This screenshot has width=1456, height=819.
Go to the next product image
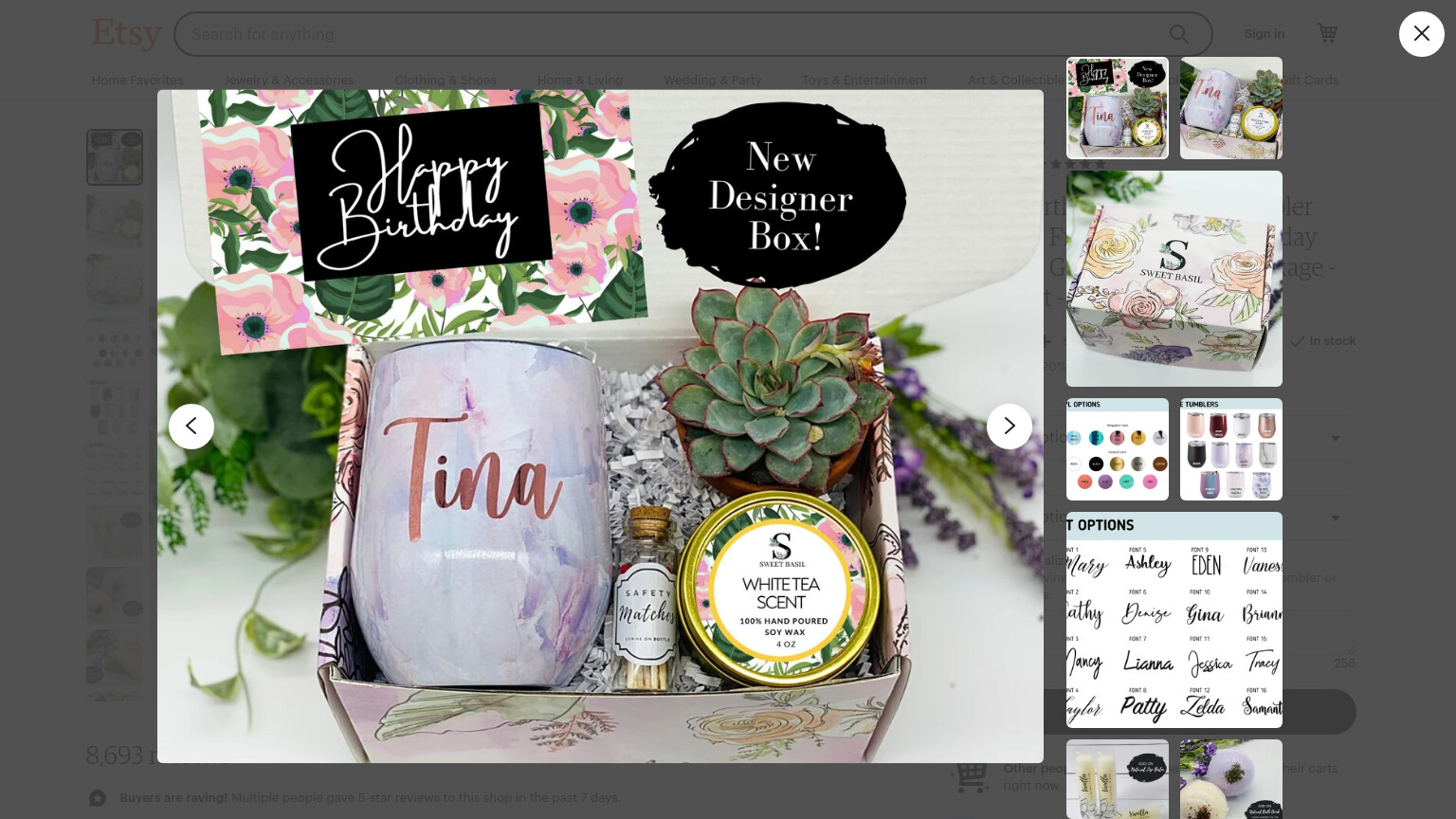tap(1010, 427)
